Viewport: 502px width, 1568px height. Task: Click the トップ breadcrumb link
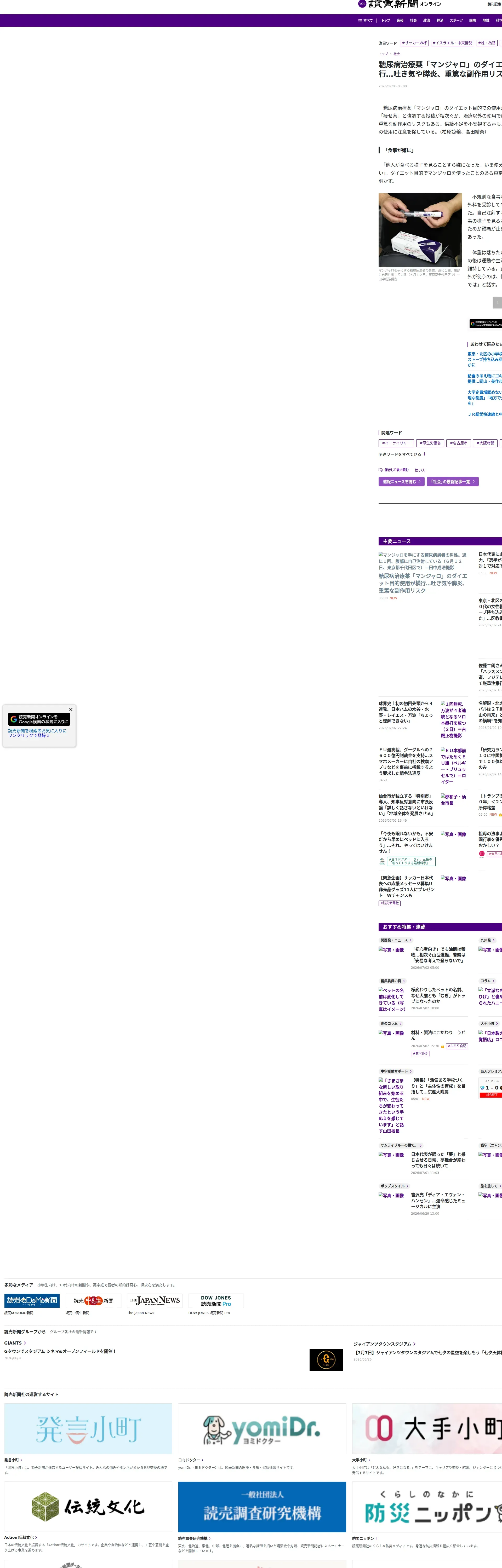(x=383, y=54)
